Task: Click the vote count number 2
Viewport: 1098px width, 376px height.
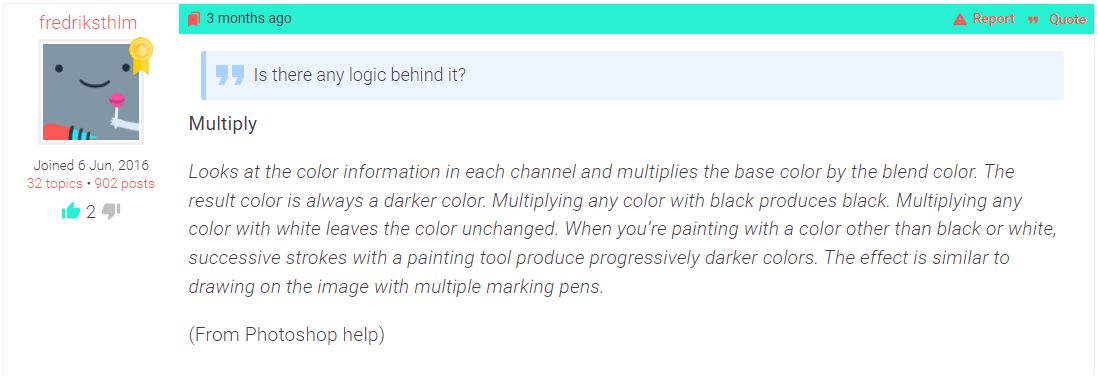Action: pos(91,211)
